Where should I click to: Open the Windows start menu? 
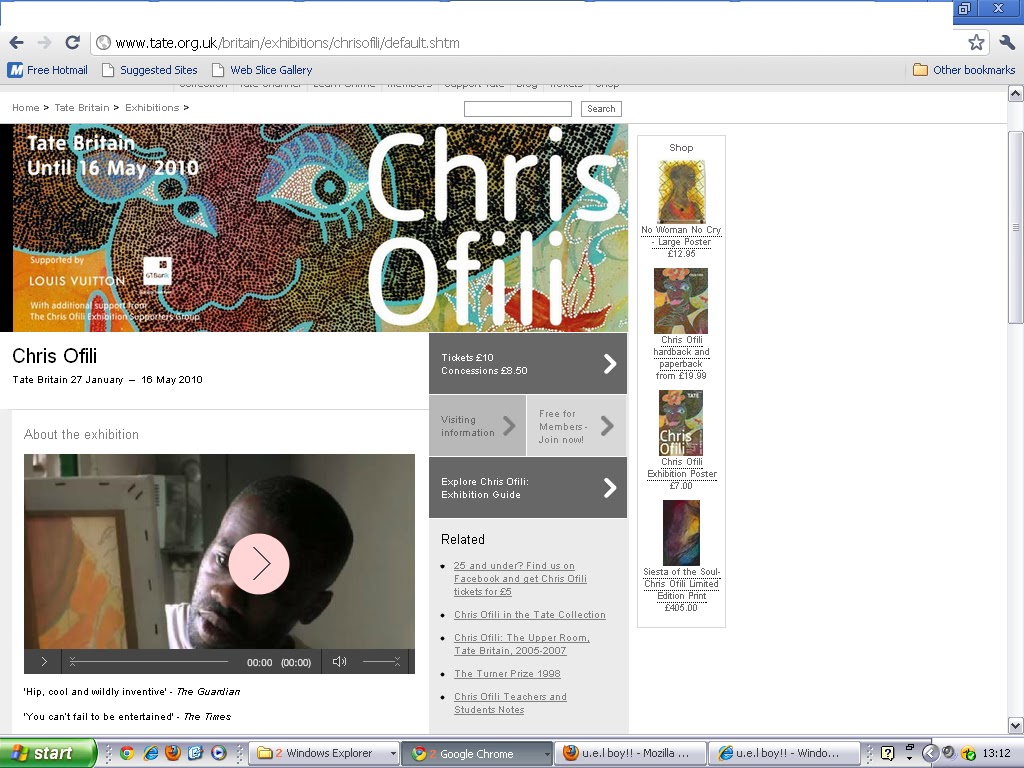(x=47, y=753)
